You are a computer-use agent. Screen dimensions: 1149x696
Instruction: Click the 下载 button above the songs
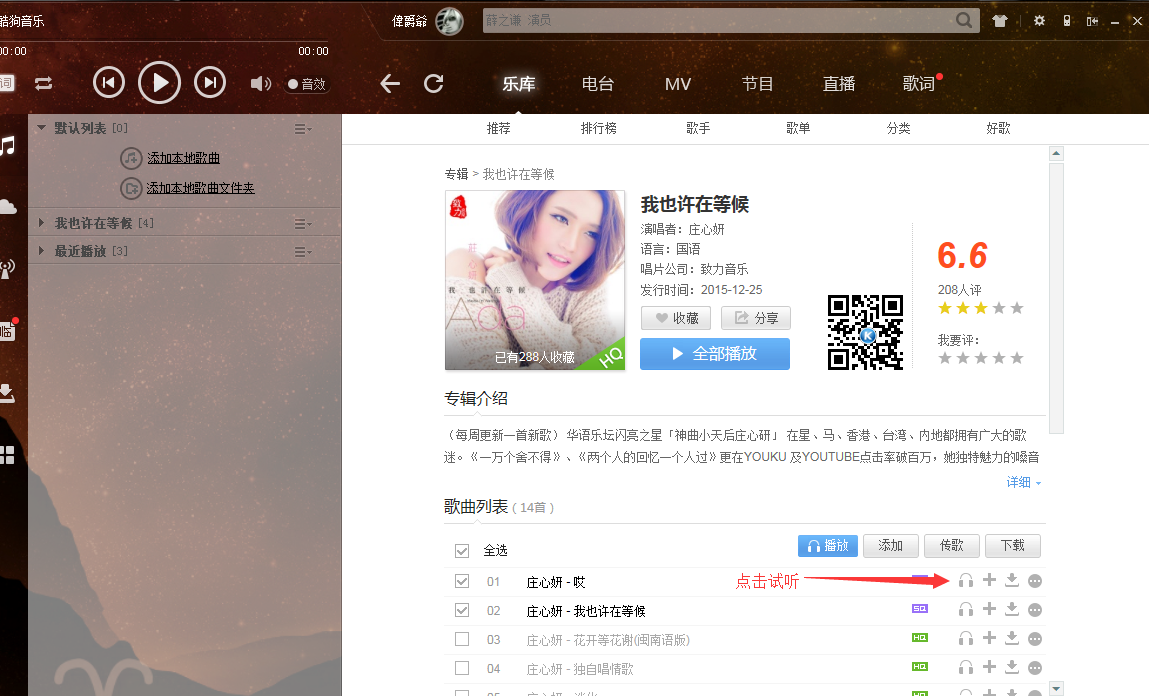[1013, 546]
